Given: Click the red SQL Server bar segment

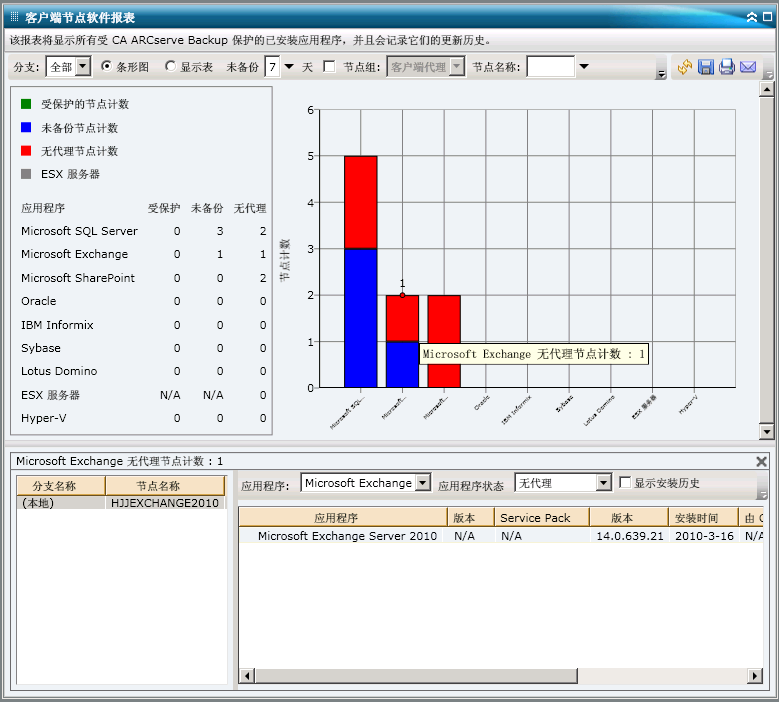Looking at the screenshot, I should [361, 202].
